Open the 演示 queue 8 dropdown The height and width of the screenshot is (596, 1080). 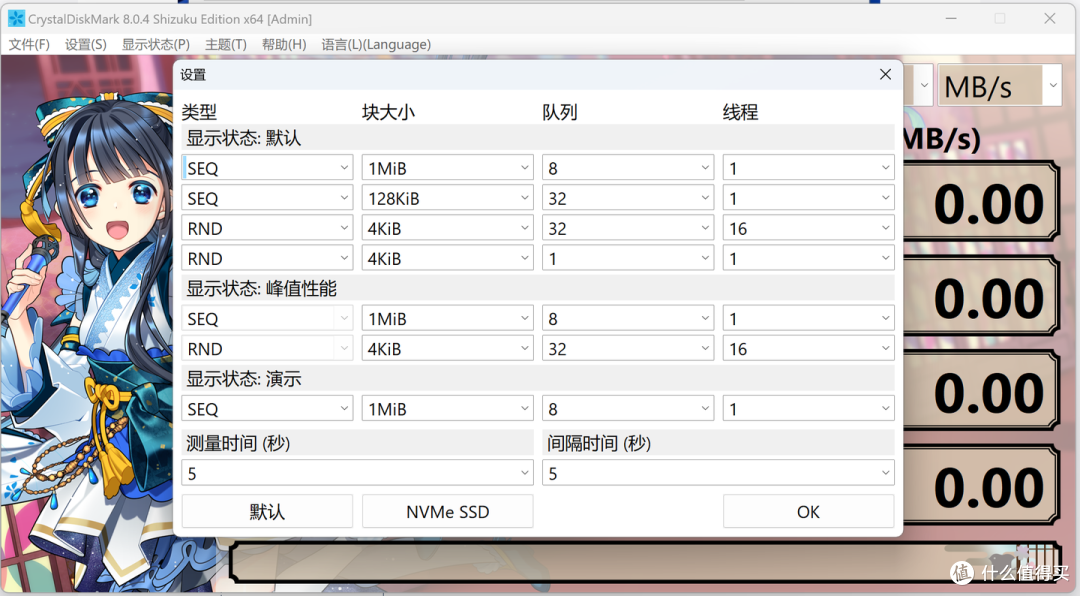[x=628, y=409]
